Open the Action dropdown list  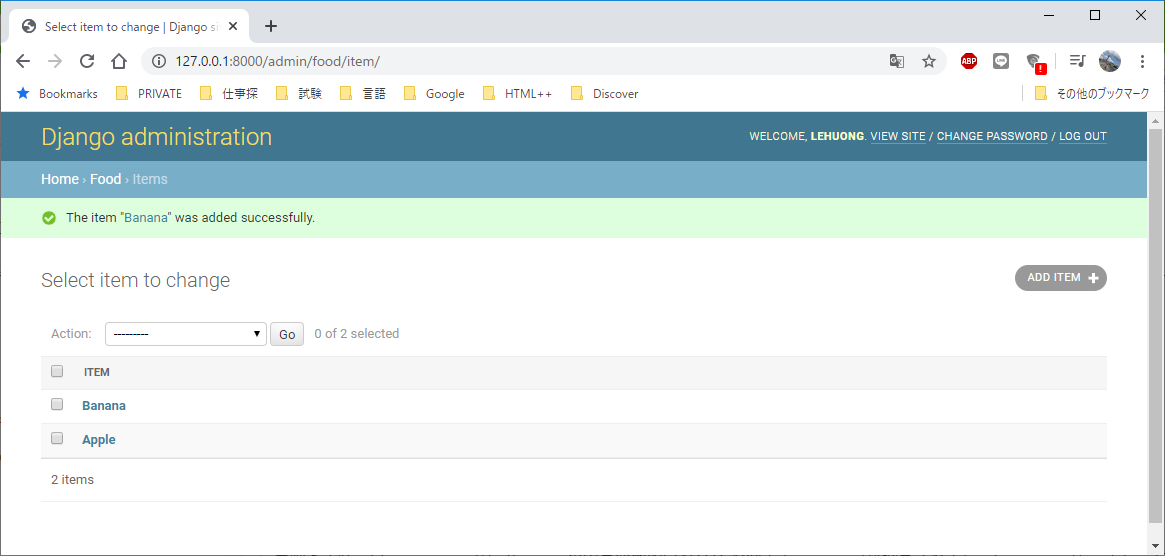[x=186, y=334]
